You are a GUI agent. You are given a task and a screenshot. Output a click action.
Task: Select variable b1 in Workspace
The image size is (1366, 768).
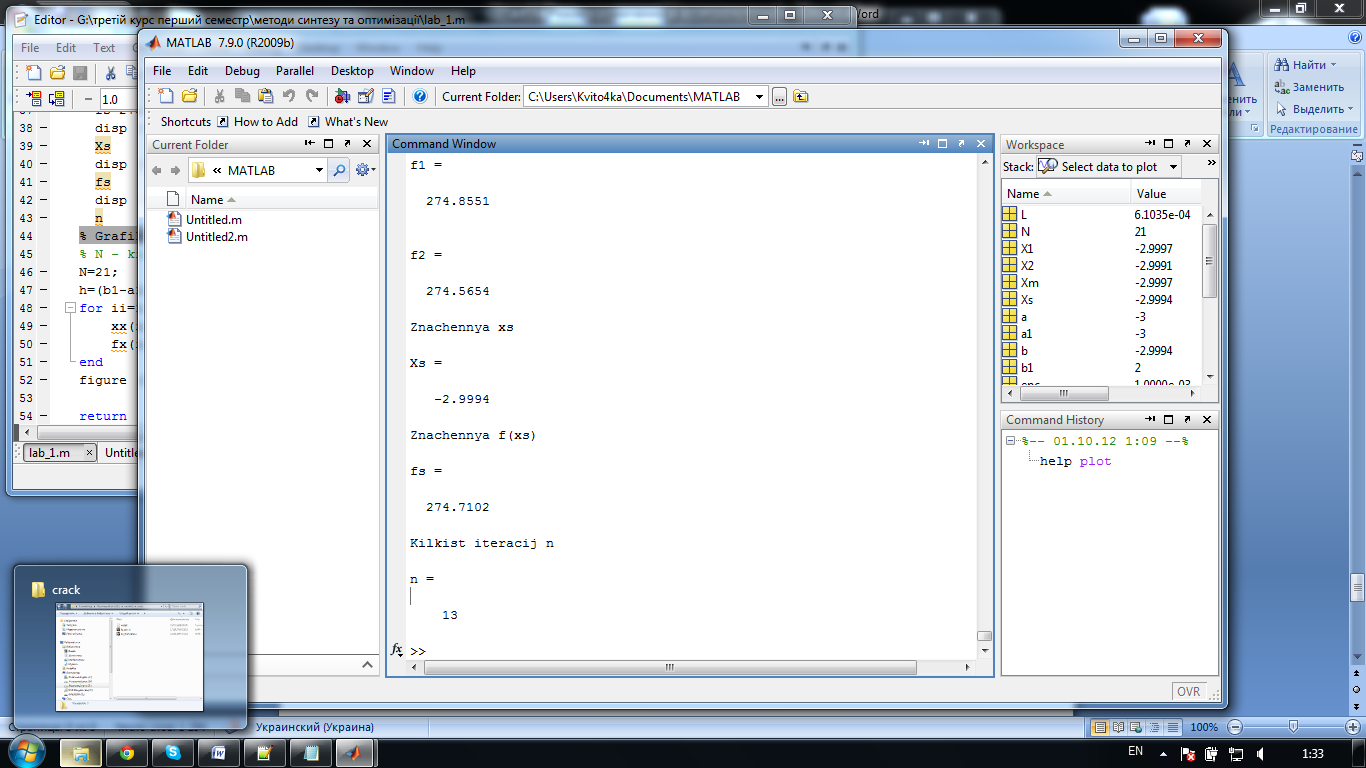coord(1101,368)
